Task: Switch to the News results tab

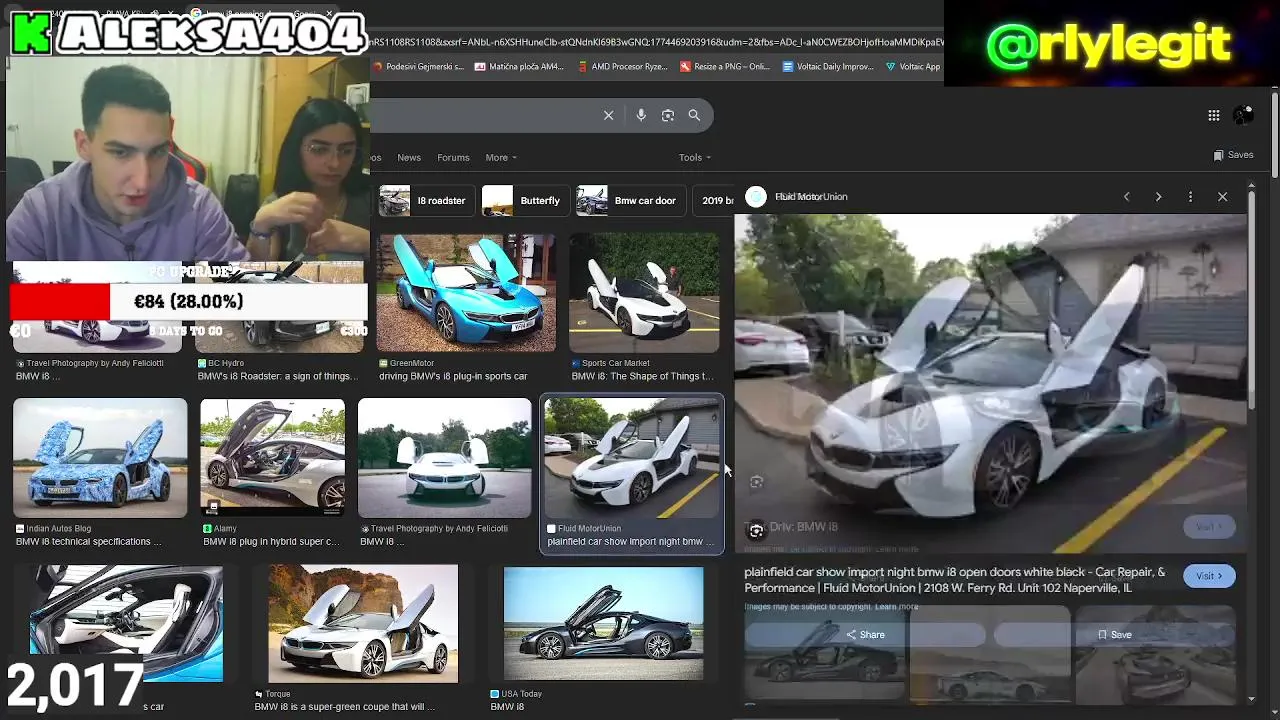Action: coord(409,157)
